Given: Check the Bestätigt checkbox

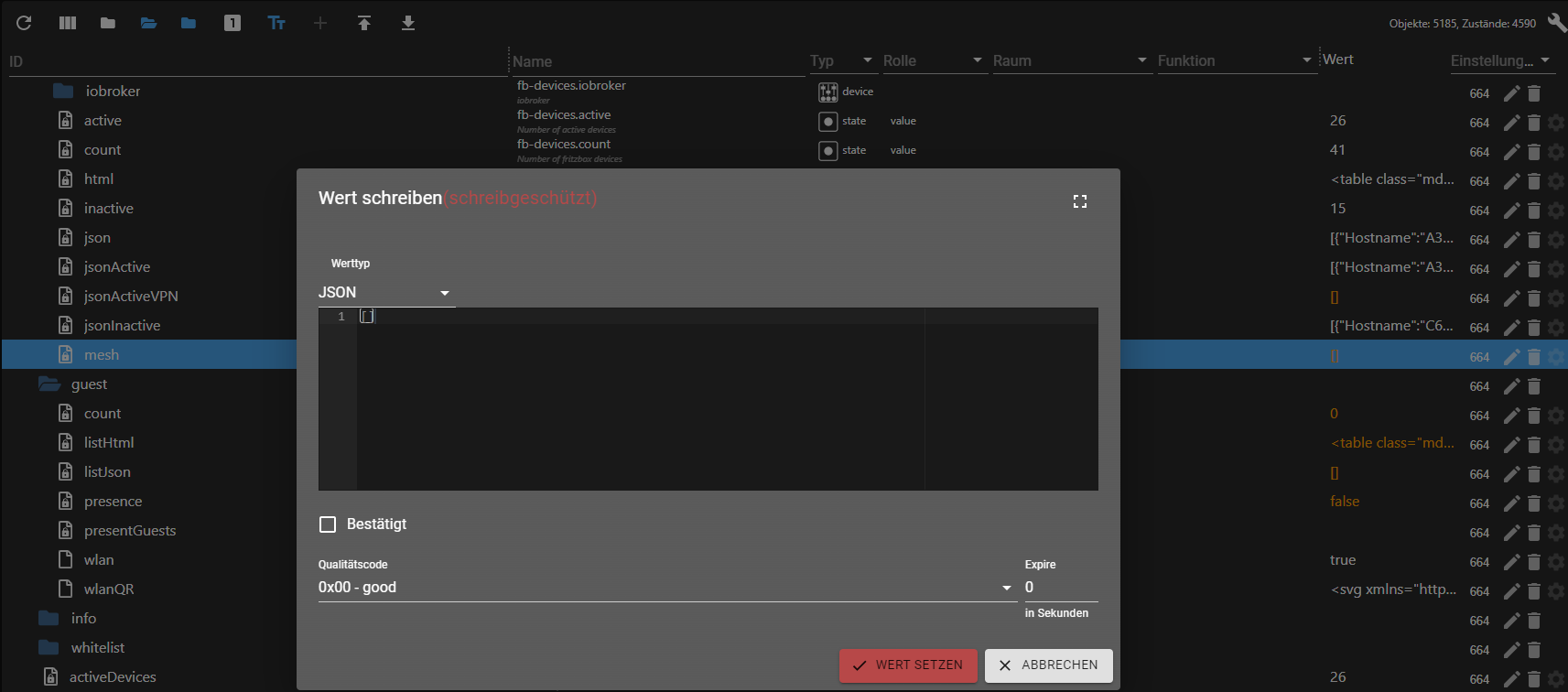Looking at the screenshot, I should [x=328, y=524].
